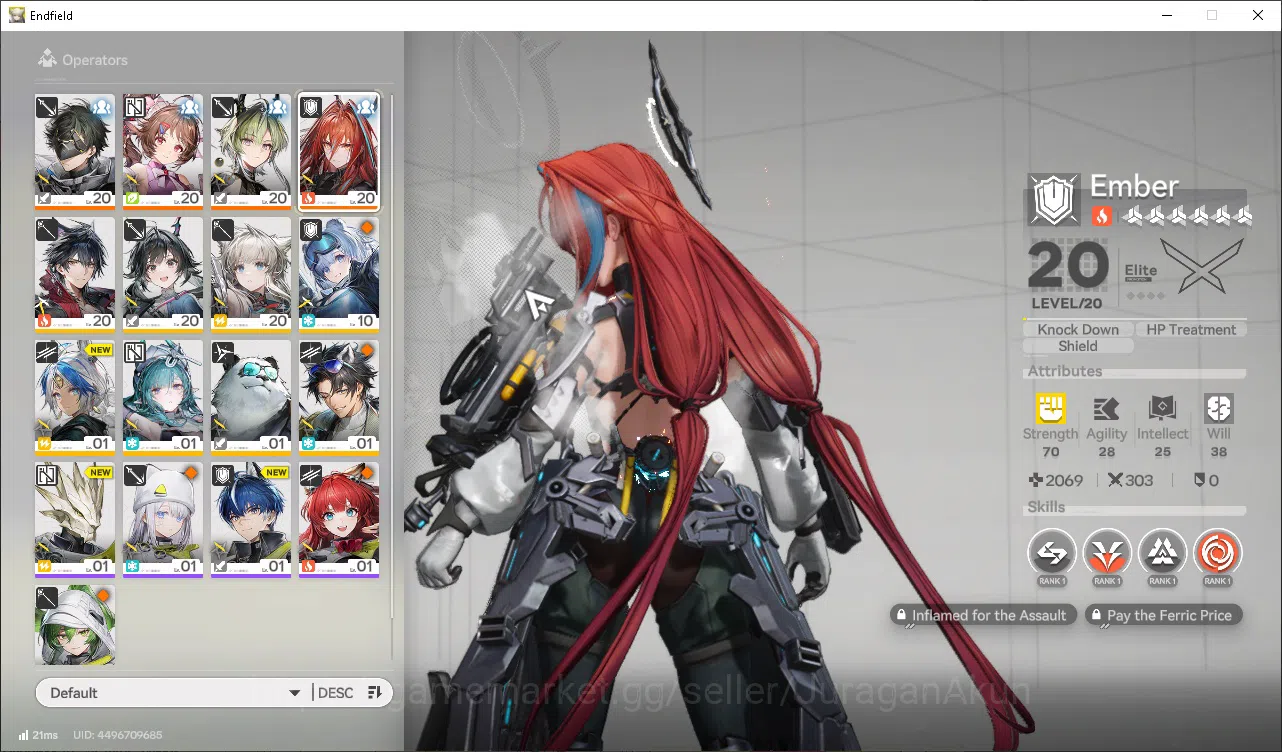Image resolution: width=1282 pixels, height=752 pixels.
Task: Select the Shield tag
Action: (x=1078, y=346)
